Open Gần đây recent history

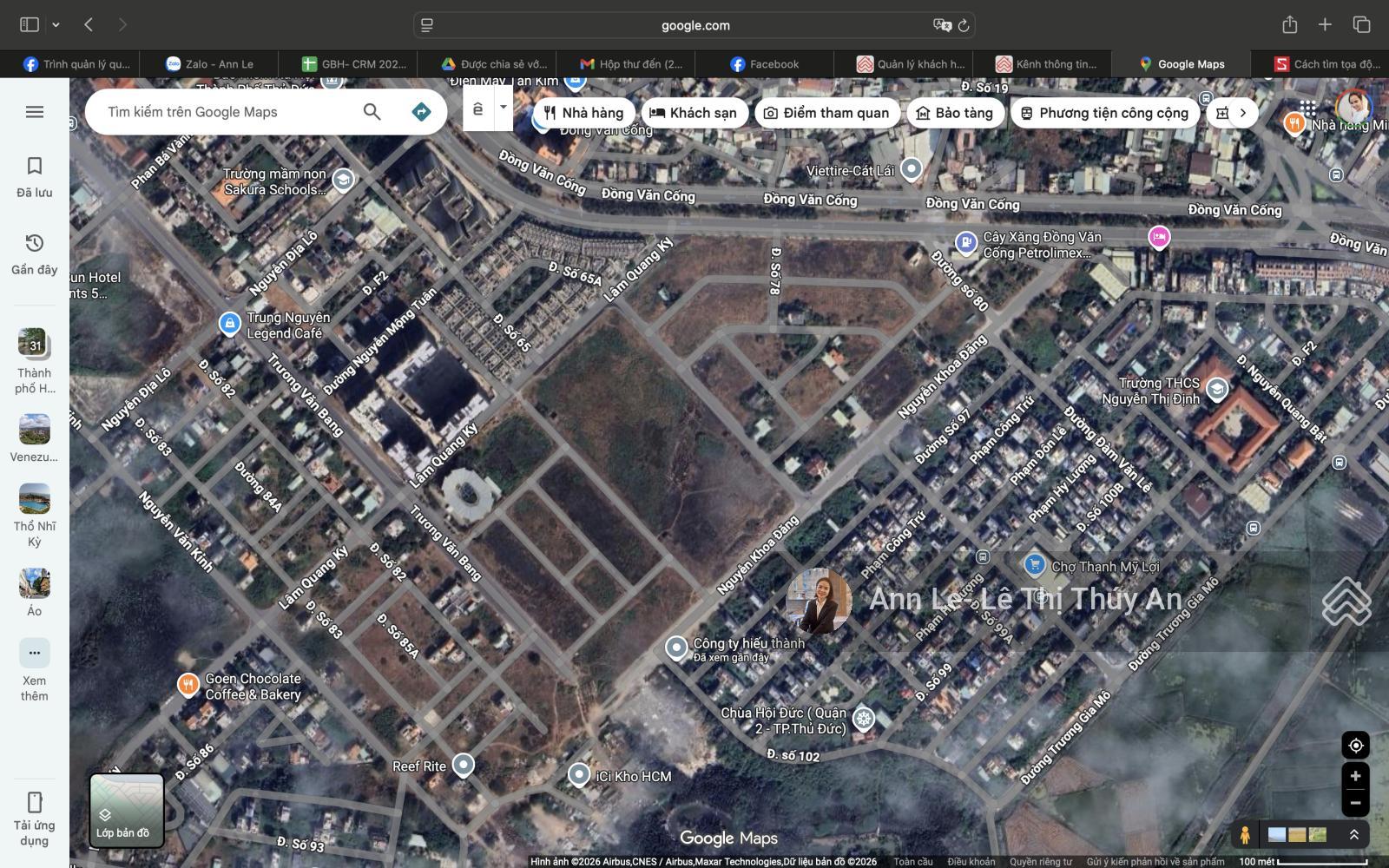35,254
